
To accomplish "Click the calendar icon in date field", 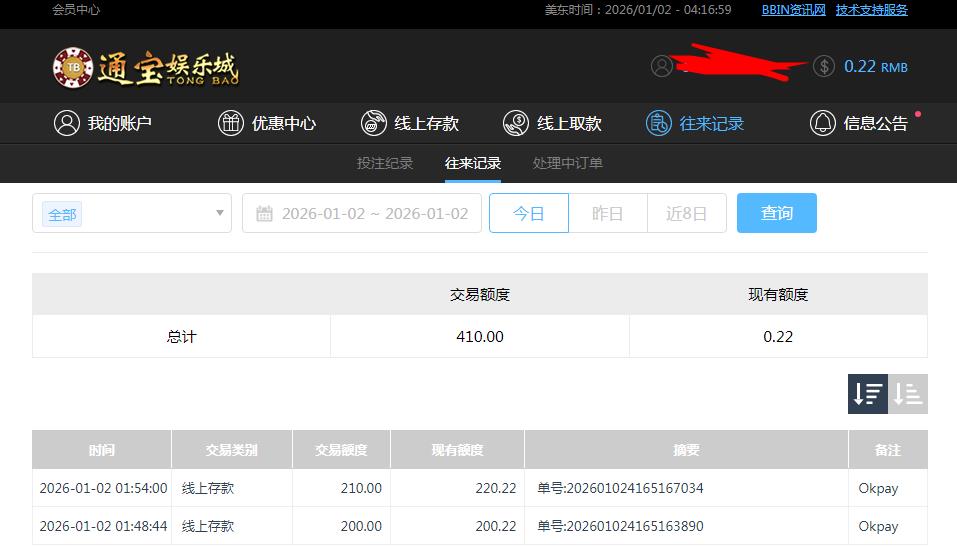I will pos(264,214).
